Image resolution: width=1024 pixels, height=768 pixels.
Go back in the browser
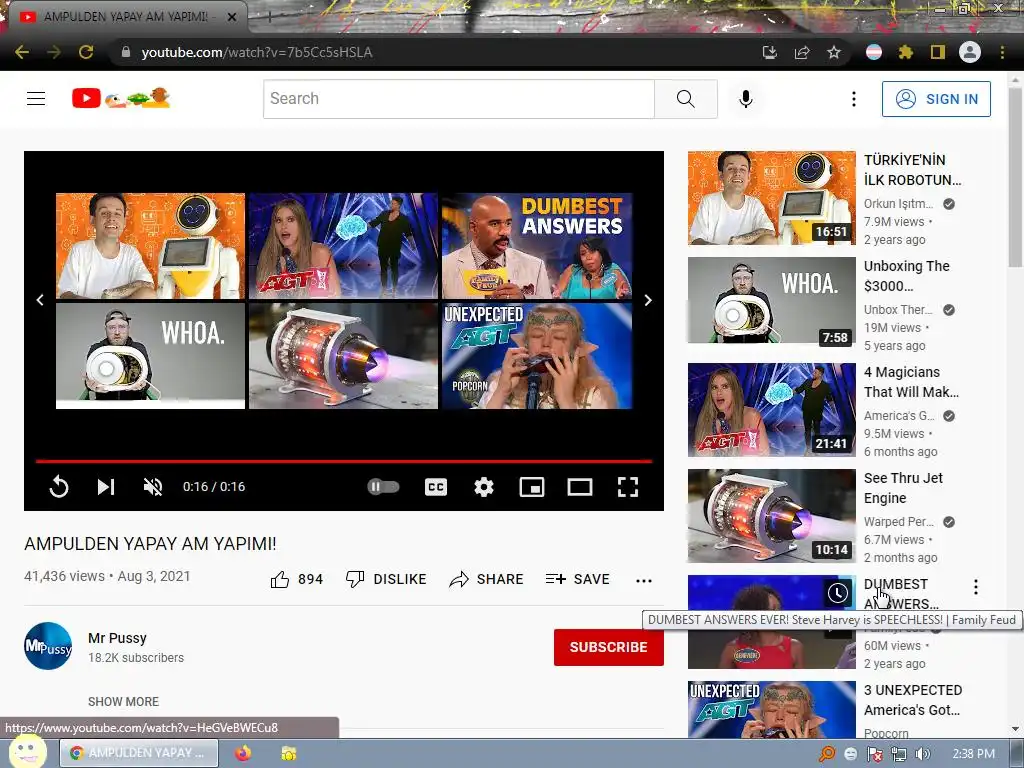click(x=22, y=52)
